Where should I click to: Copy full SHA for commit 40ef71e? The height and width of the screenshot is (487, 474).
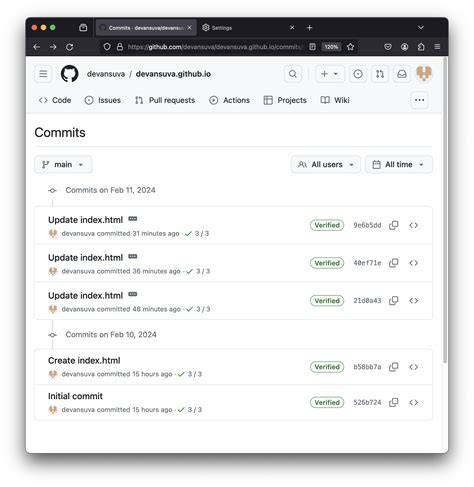pyautogui.click(x=394, y=263)
